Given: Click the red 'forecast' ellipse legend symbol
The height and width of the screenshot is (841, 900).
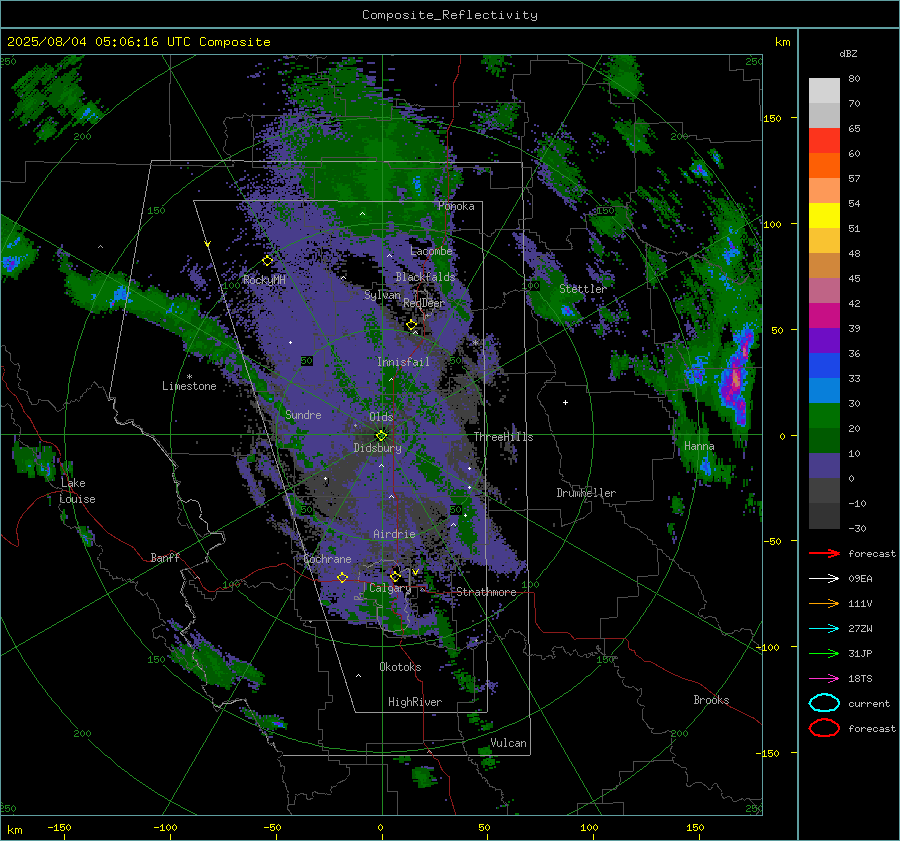Looking at the screenshot, I should coord(824,728).
